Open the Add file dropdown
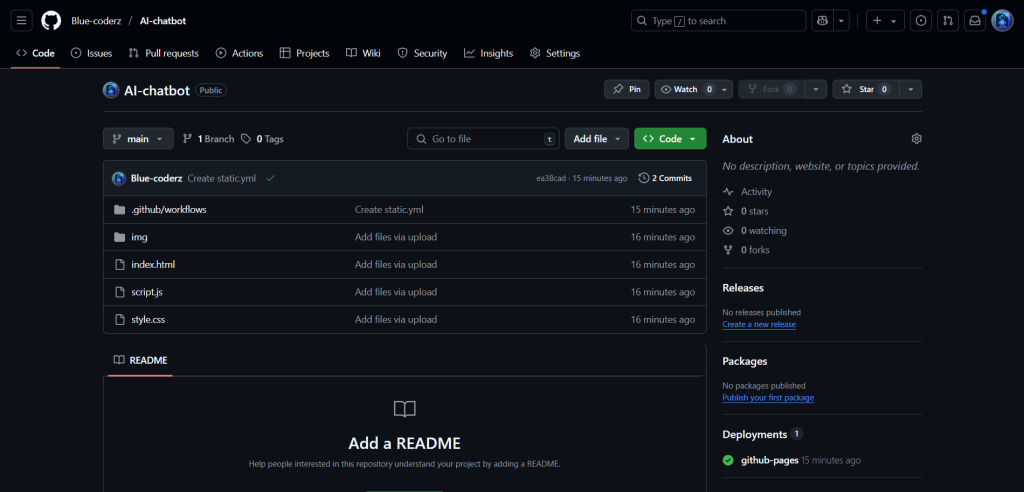1024x492 pixels. pyautogui.click(x=597, y=139)
